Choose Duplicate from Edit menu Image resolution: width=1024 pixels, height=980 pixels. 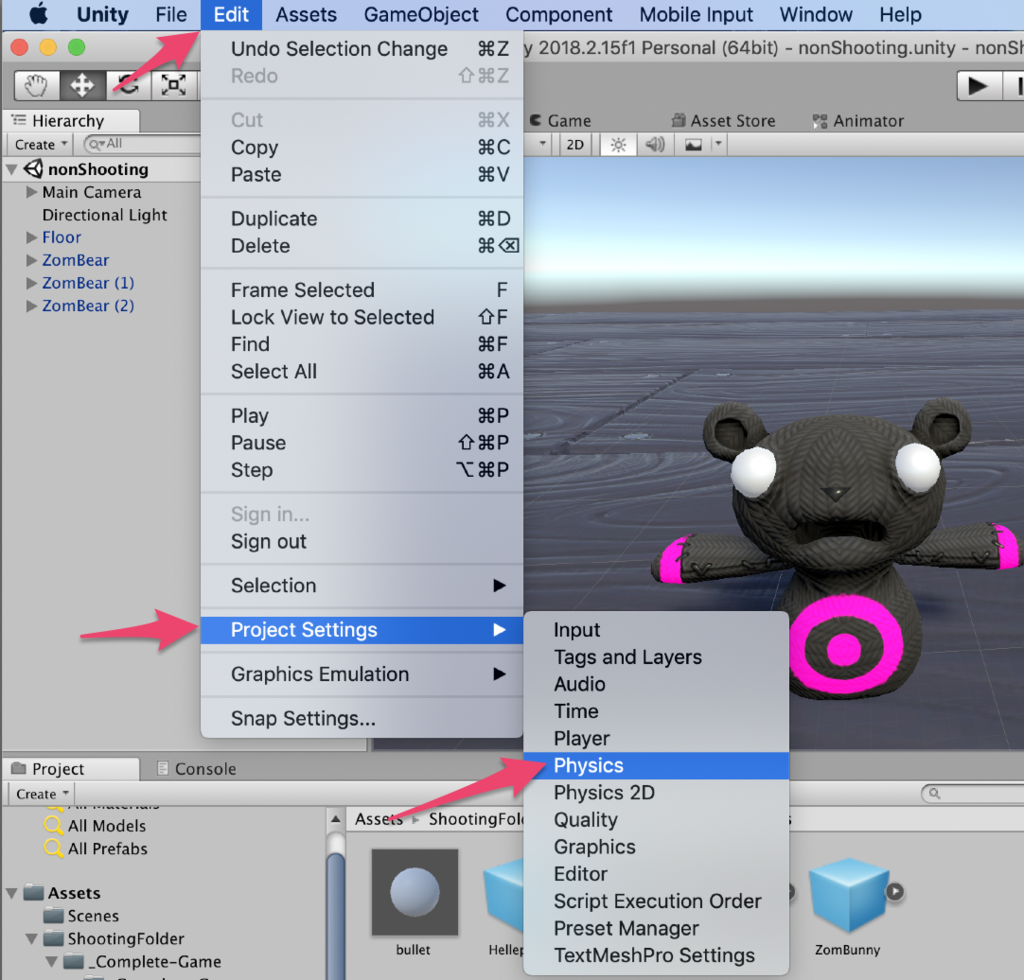[x=362, y=219]
